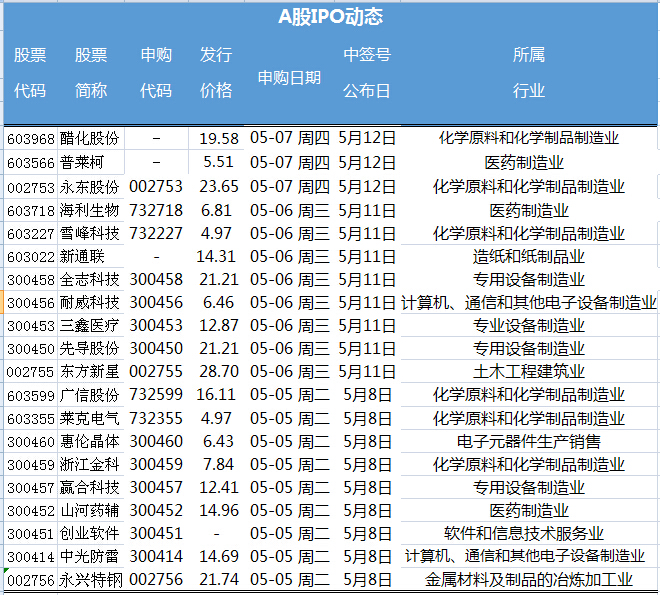Image resolution: width=660 pixels, height=595 pixels.
Task: Select the 中光防雷 name cell
Action: [x=90, y=557]
